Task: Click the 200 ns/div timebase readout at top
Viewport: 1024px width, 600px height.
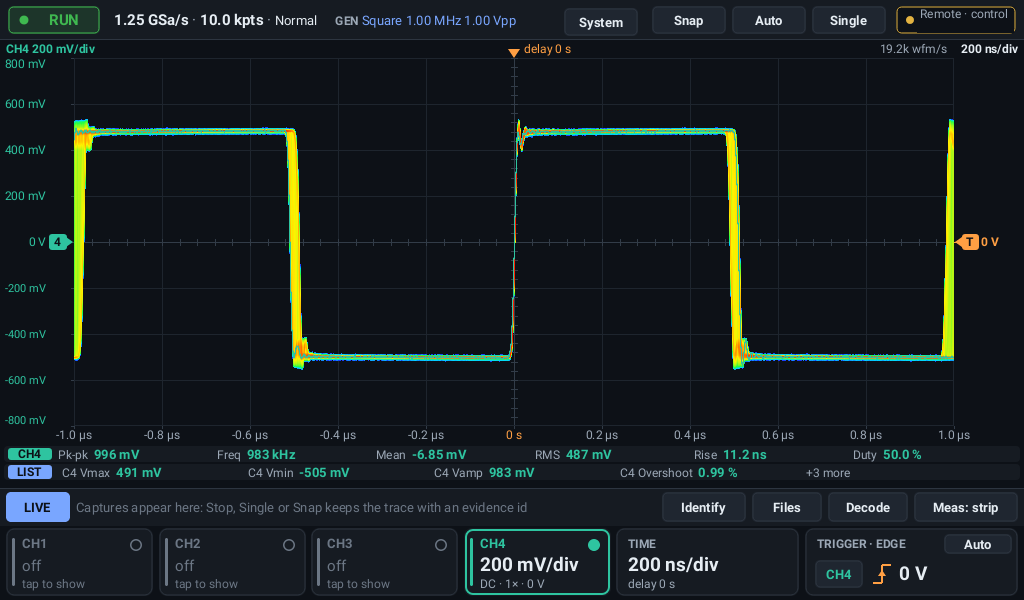Action: [x=989, y=49]
